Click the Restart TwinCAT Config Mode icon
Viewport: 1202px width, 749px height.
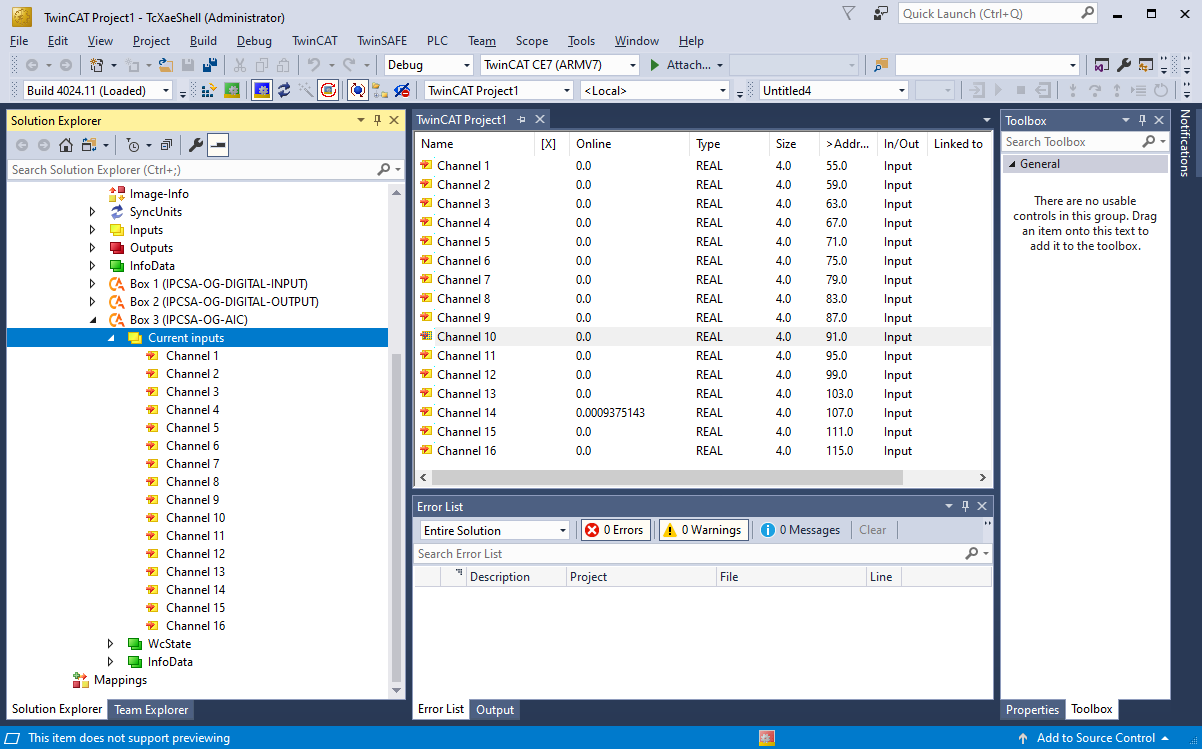tap(261, 90)
